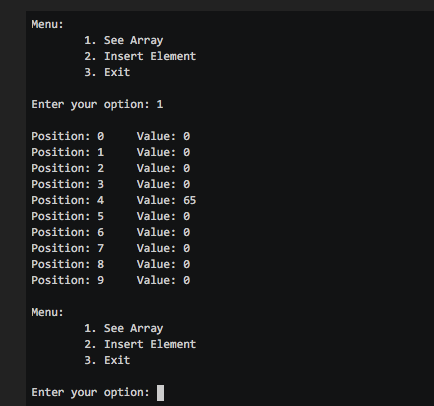Click the 'Value: 0' next to Position 1
The height and width of the screenshot is (406, 434).
tap(163, 152)
